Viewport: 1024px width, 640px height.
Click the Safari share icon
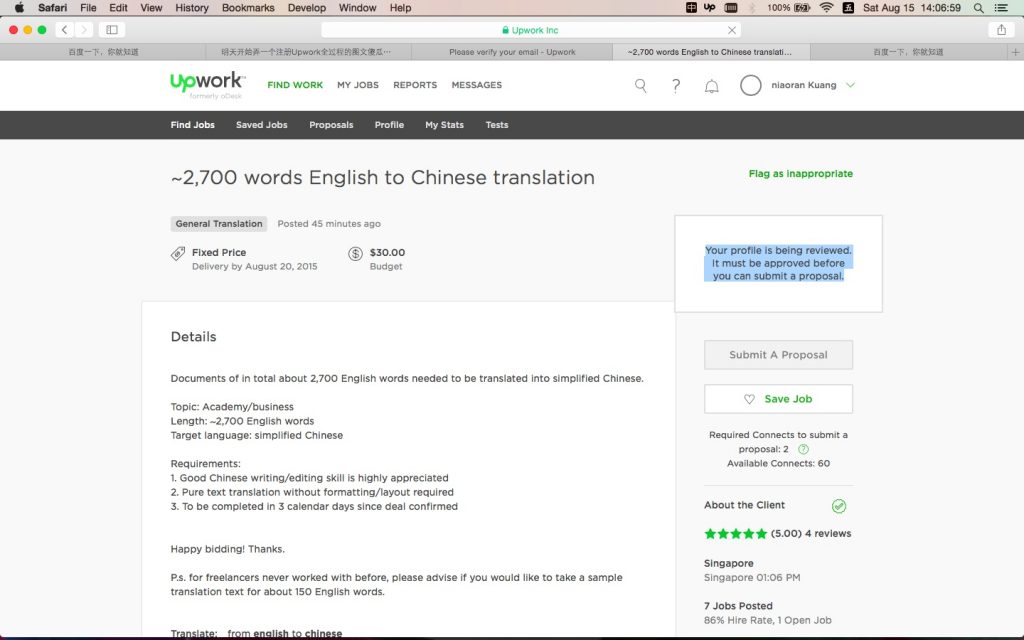point(1001,29)
